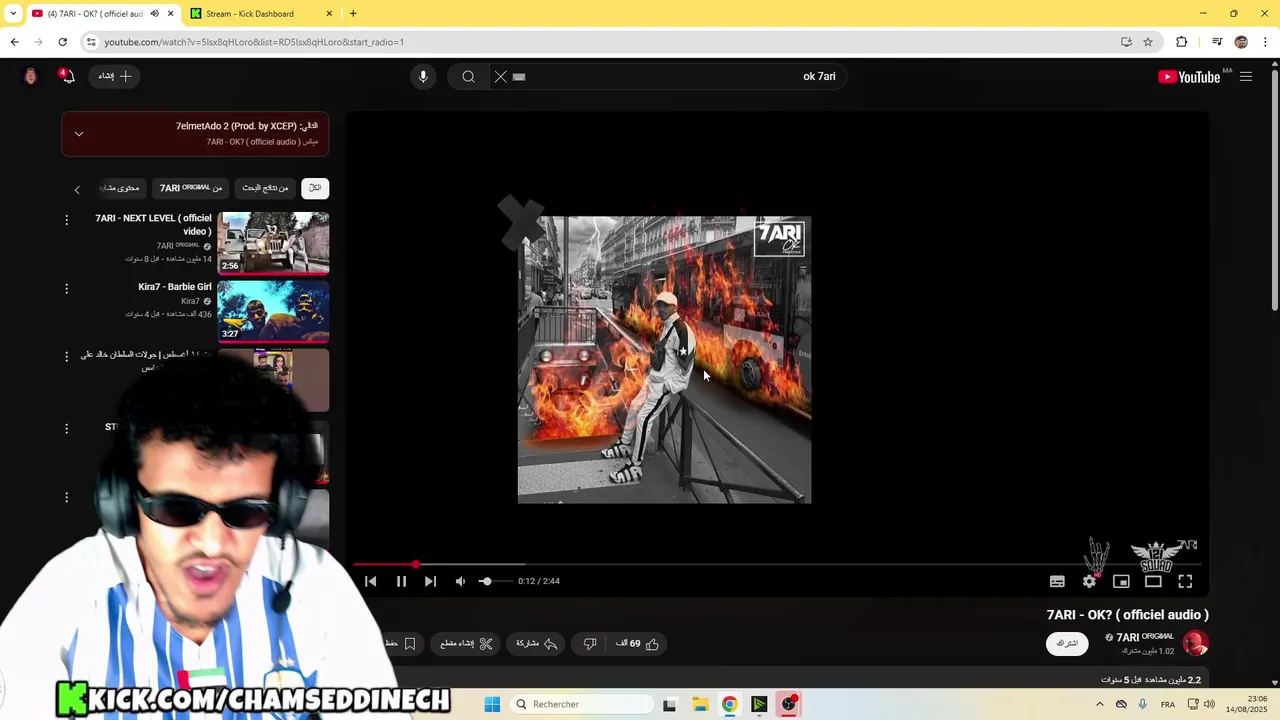Click the search magnifier icon
Viewport: 1280px width, 720px height.
coord(468,76)
